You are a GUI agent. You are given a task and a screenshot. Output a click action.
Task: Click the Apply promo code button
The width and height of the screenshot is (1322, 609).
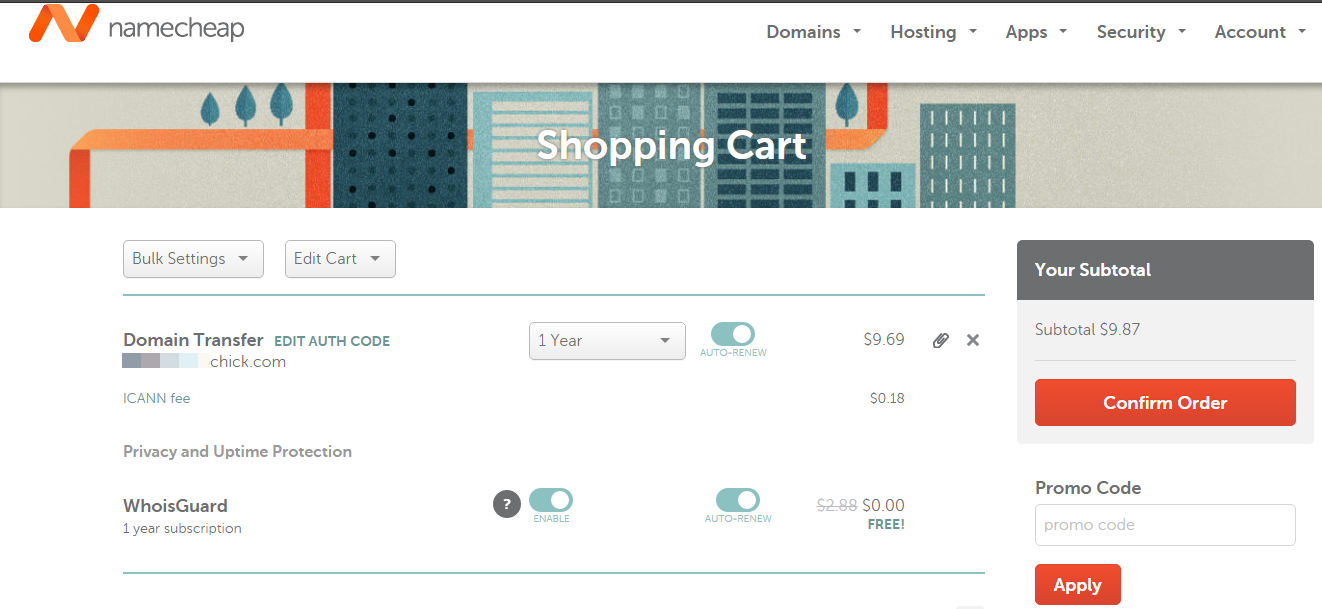[x=1078, y=585]
